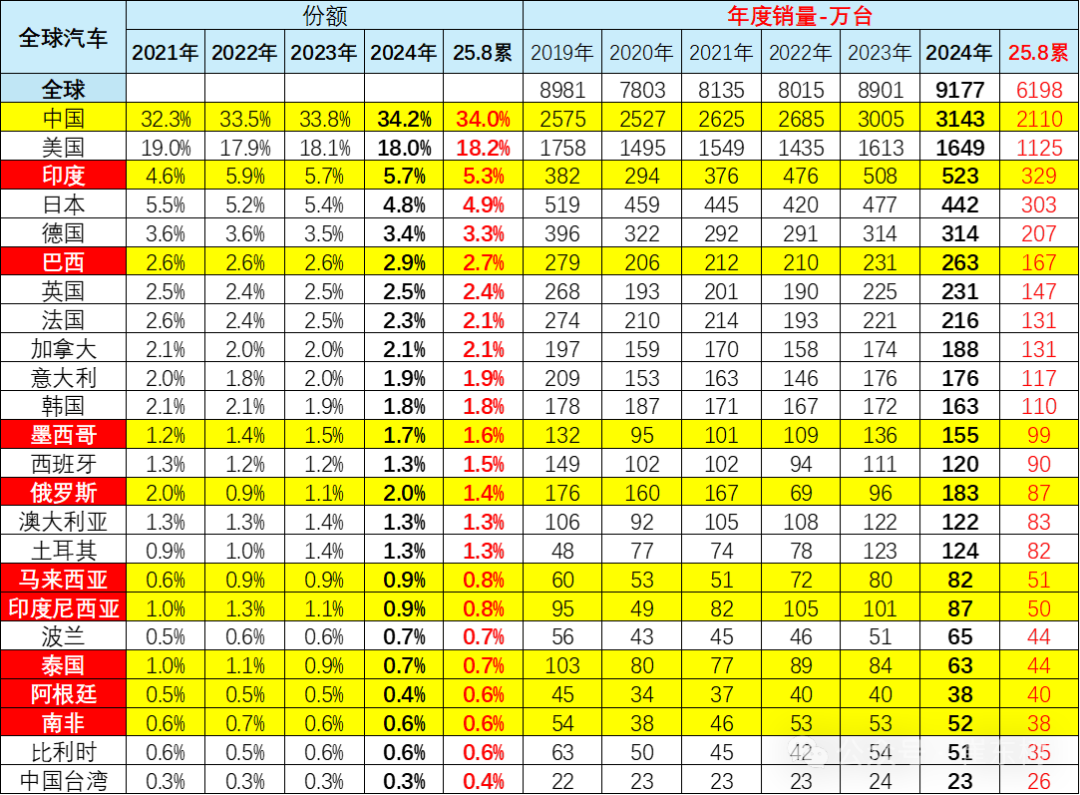Click the red 泰国 row label
Image resolution: width=1080 pixels, height=795 pixels.
coord(63,666)
